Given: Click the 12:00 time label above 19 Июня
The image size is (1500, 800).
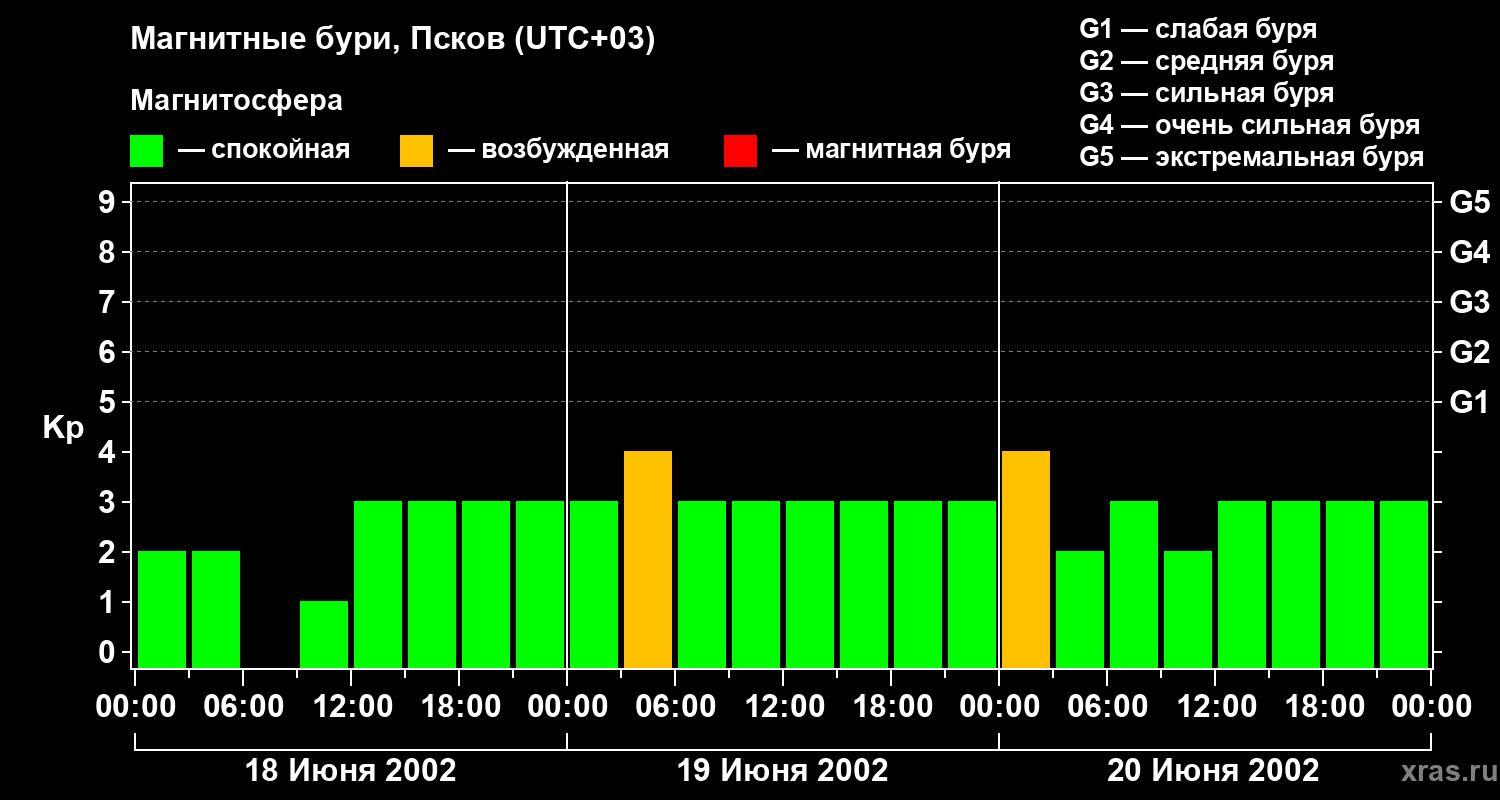Looking at the screenshot, I should (x=783, y=707).
